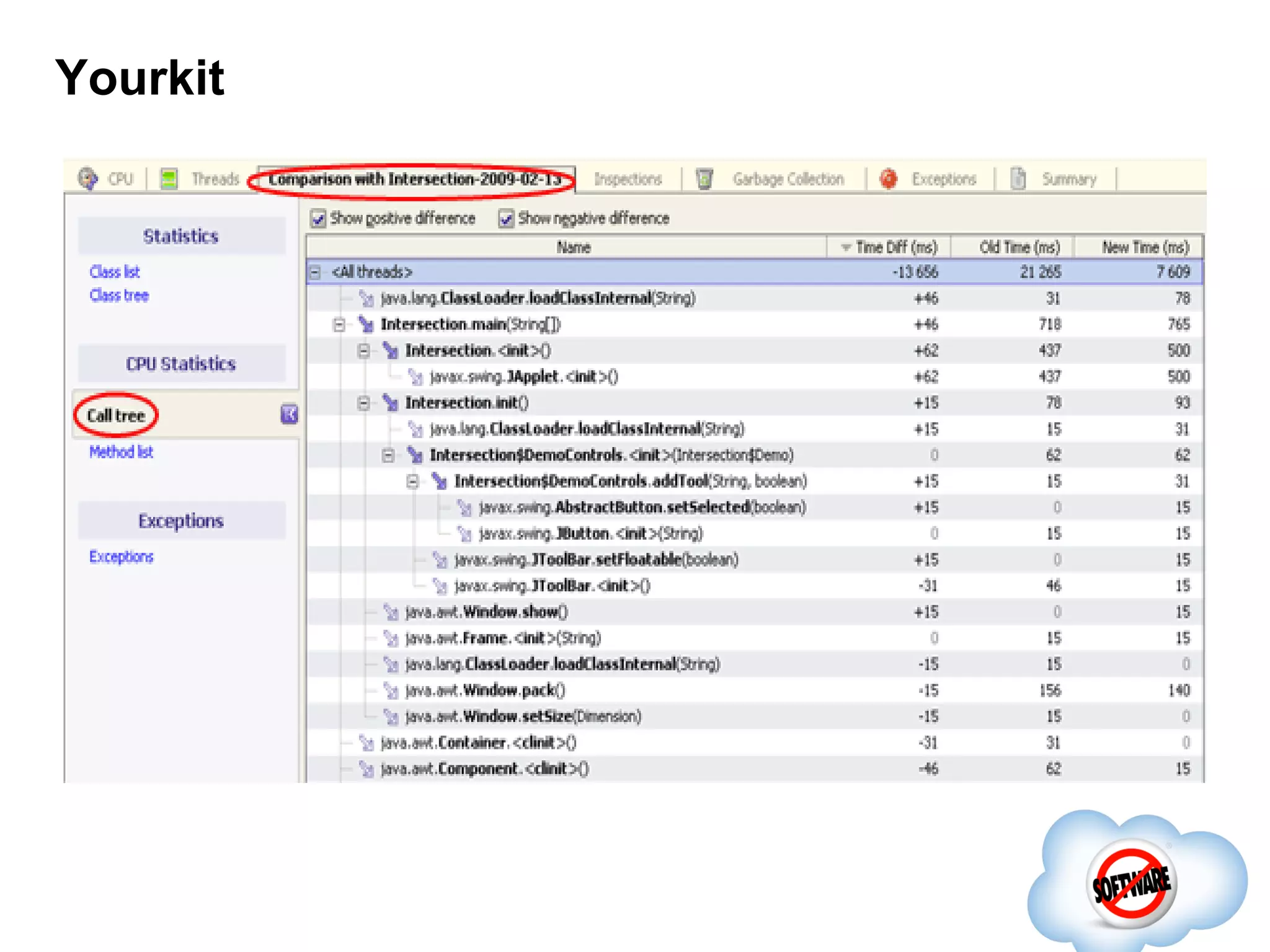Click the Summary document icon
Viewport: 1270px width, 952px height.
click(1018, 178)
